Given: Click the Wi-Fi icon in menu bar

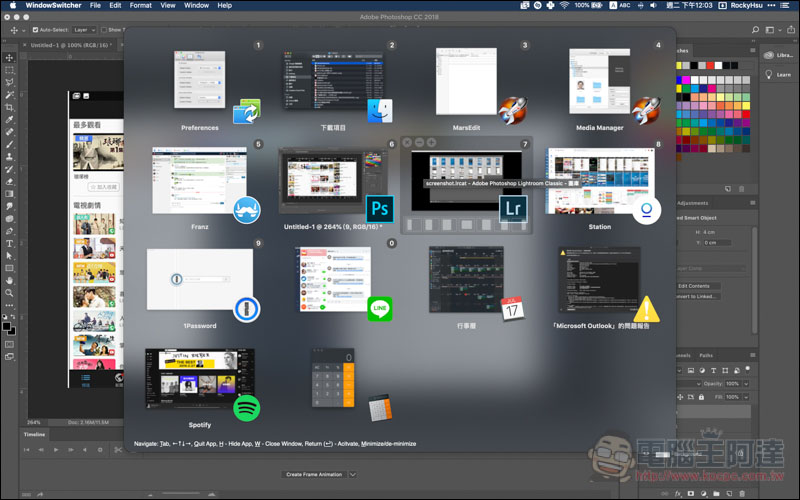Looking at the screenshot, I should coord(564,5).
